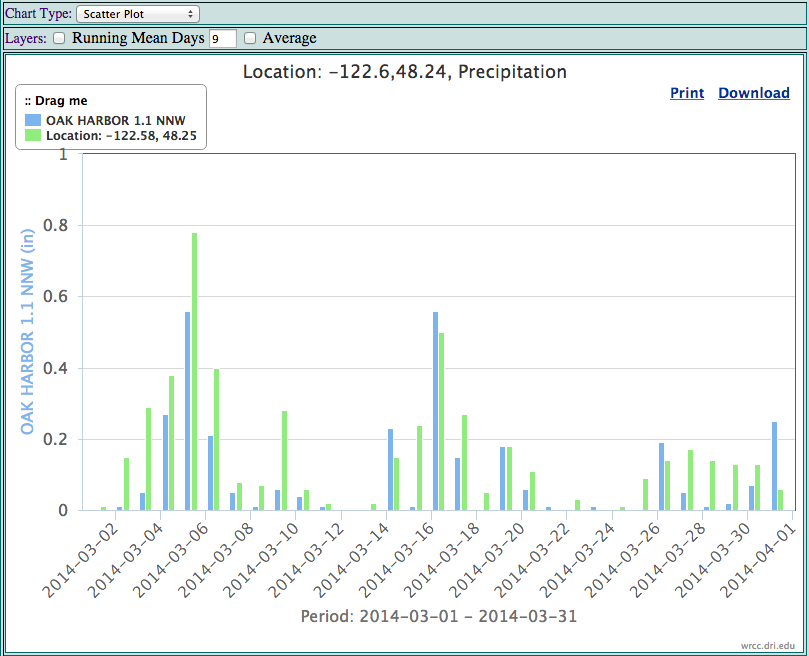Click the Download link

coord(754,93)
